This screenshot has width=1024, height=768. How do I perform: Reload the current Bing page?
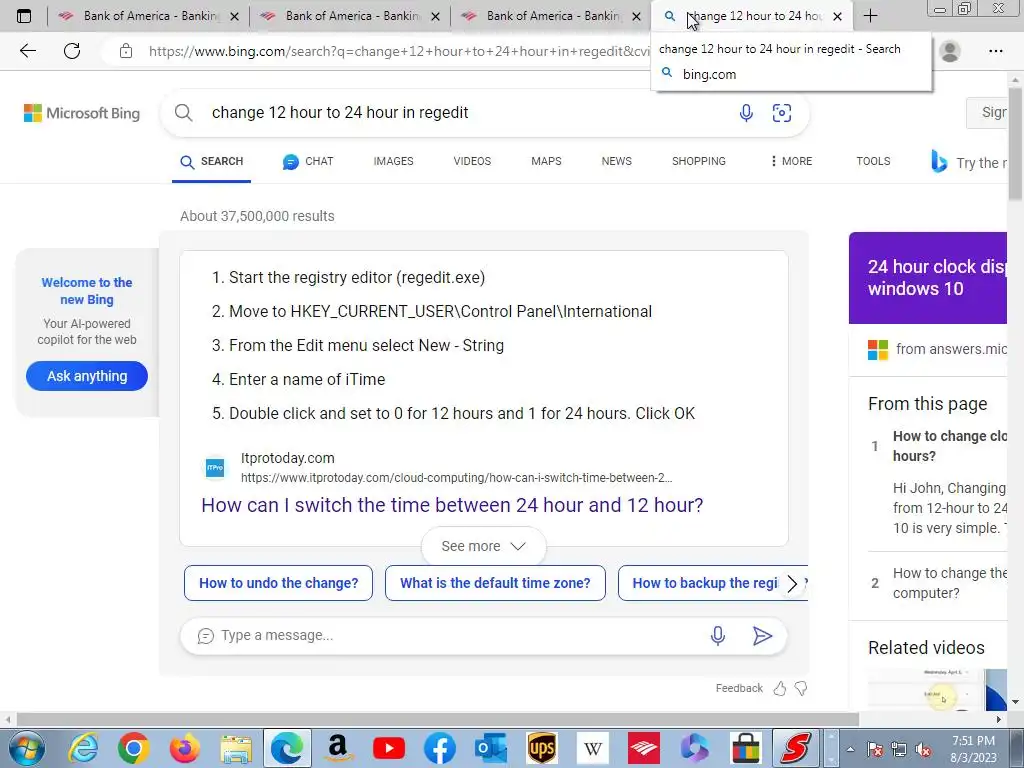click(x=72, y=51)
